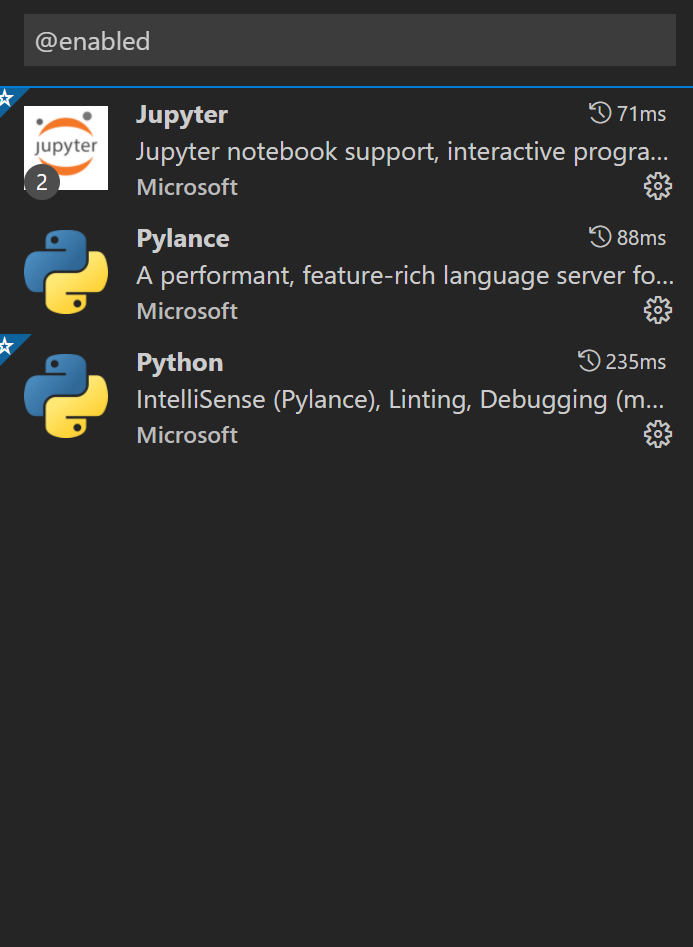Click Jupyter's circular 2 count badge
Image resolution: width=693 pixels, height=947 pixels.
point(40,183)
